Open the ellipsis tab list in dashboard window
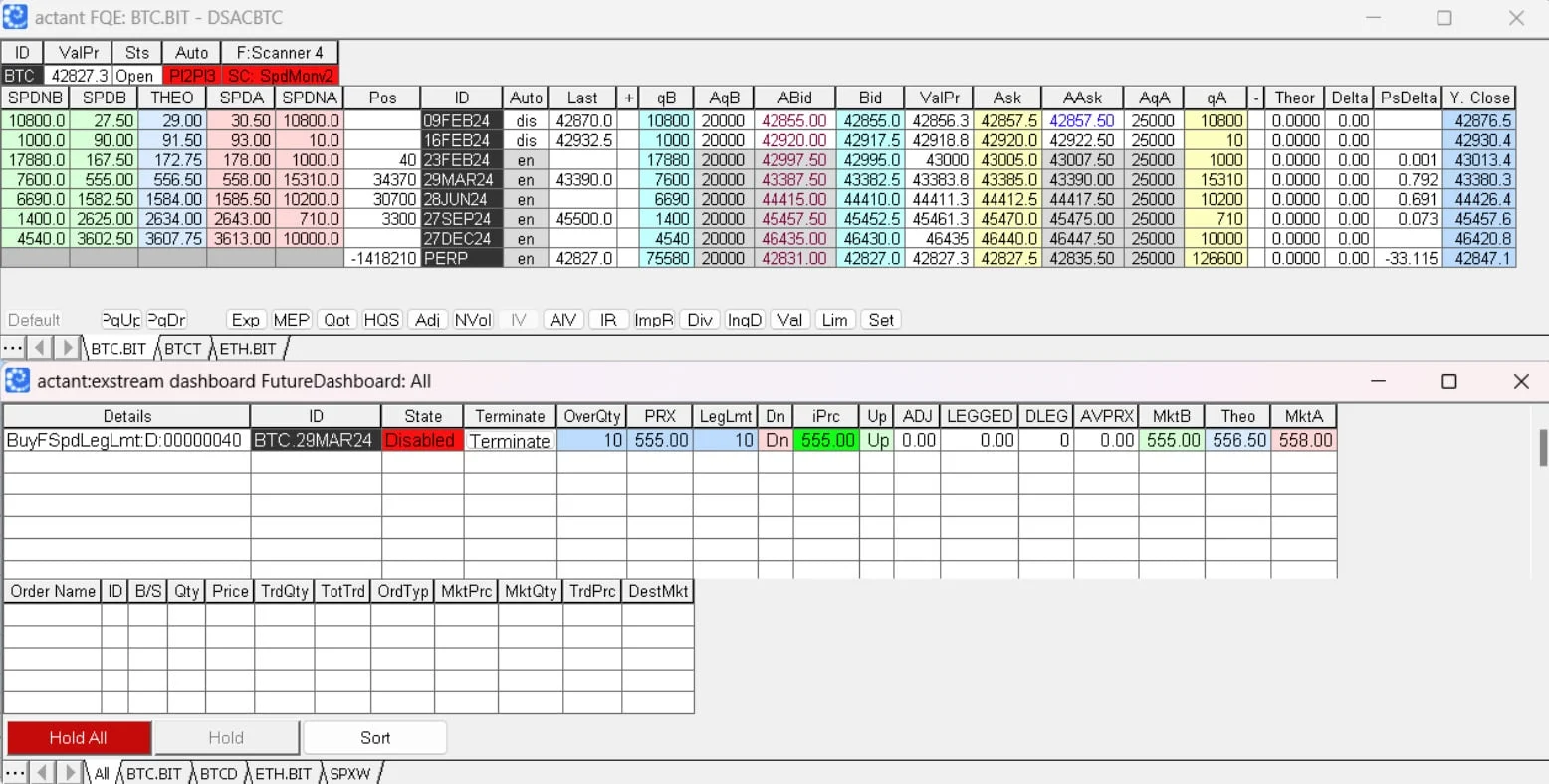This screenshot has height=784, width=1549. [x=14, y=772]
